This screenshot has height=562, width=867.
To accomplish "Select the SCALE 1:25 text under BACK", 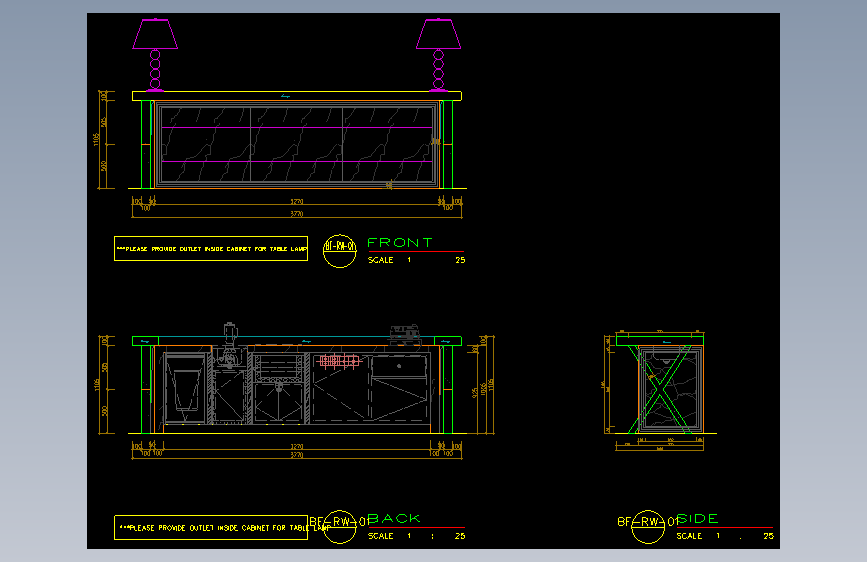I will click(x=416, y=536).
